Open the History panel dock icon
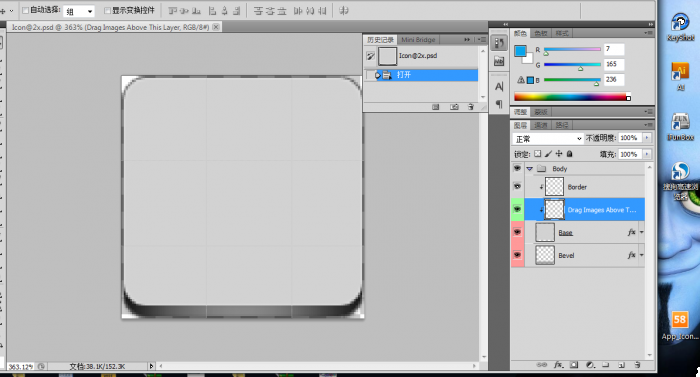 [499, 43]
